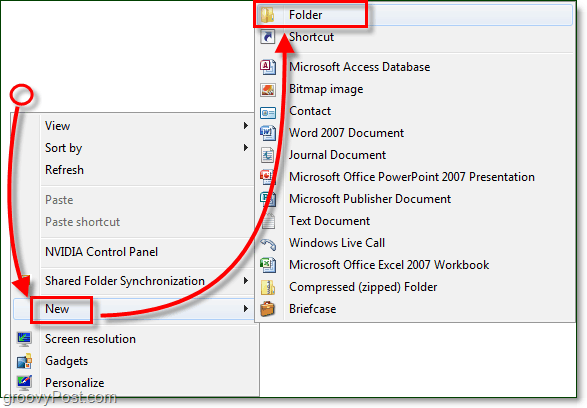Screen dimensions: 587x408
Task: Click the Screen resolution monitor icon
Action: coord(24,339)
